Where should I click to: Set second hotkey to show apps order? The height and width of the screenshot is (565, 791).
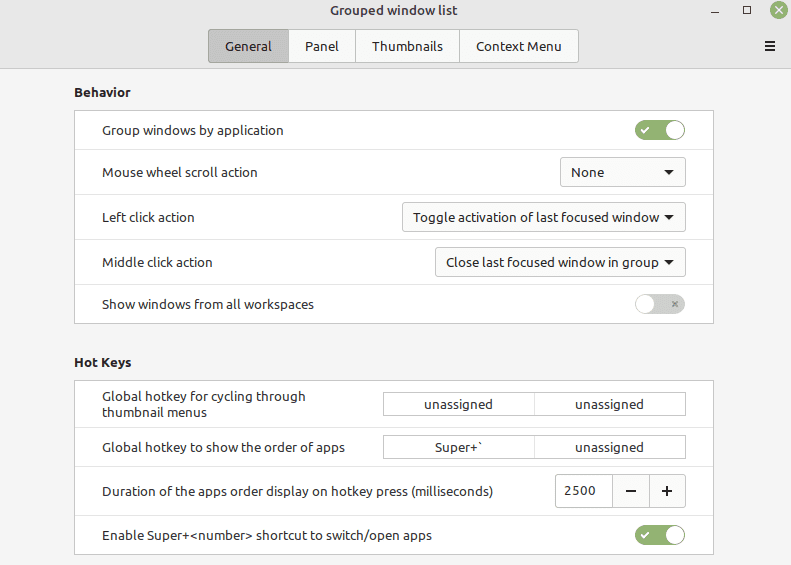click(609, 447)
